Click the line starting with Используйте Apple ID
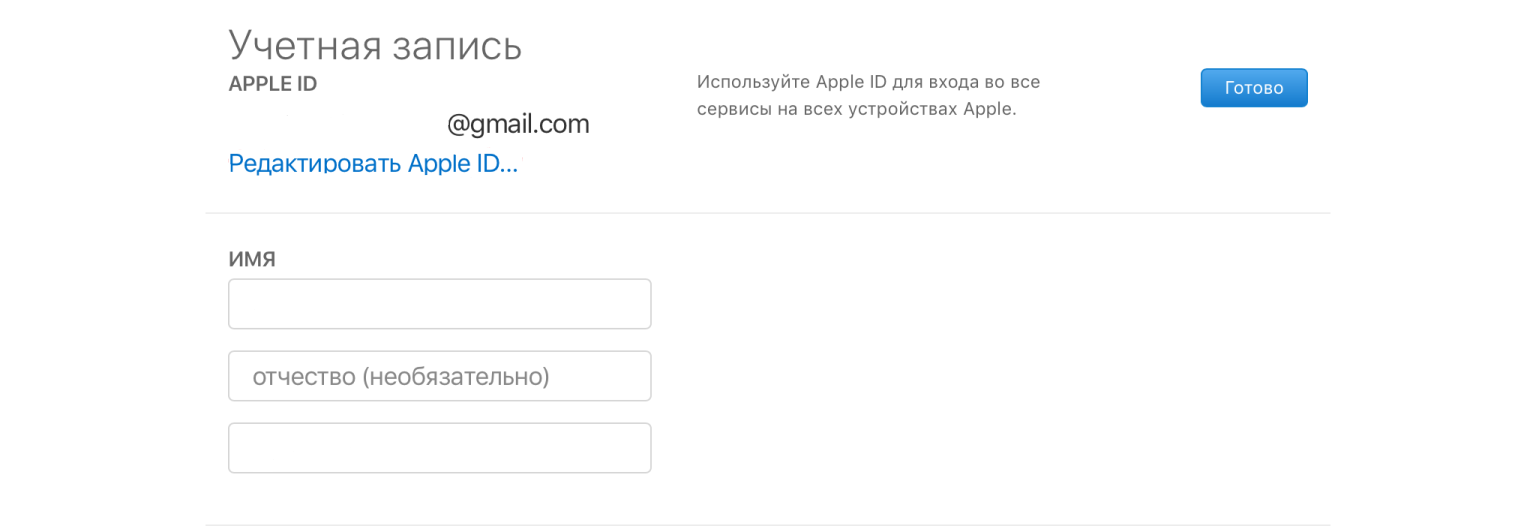Screen dimensions: 1536x526 coord(868,81)
